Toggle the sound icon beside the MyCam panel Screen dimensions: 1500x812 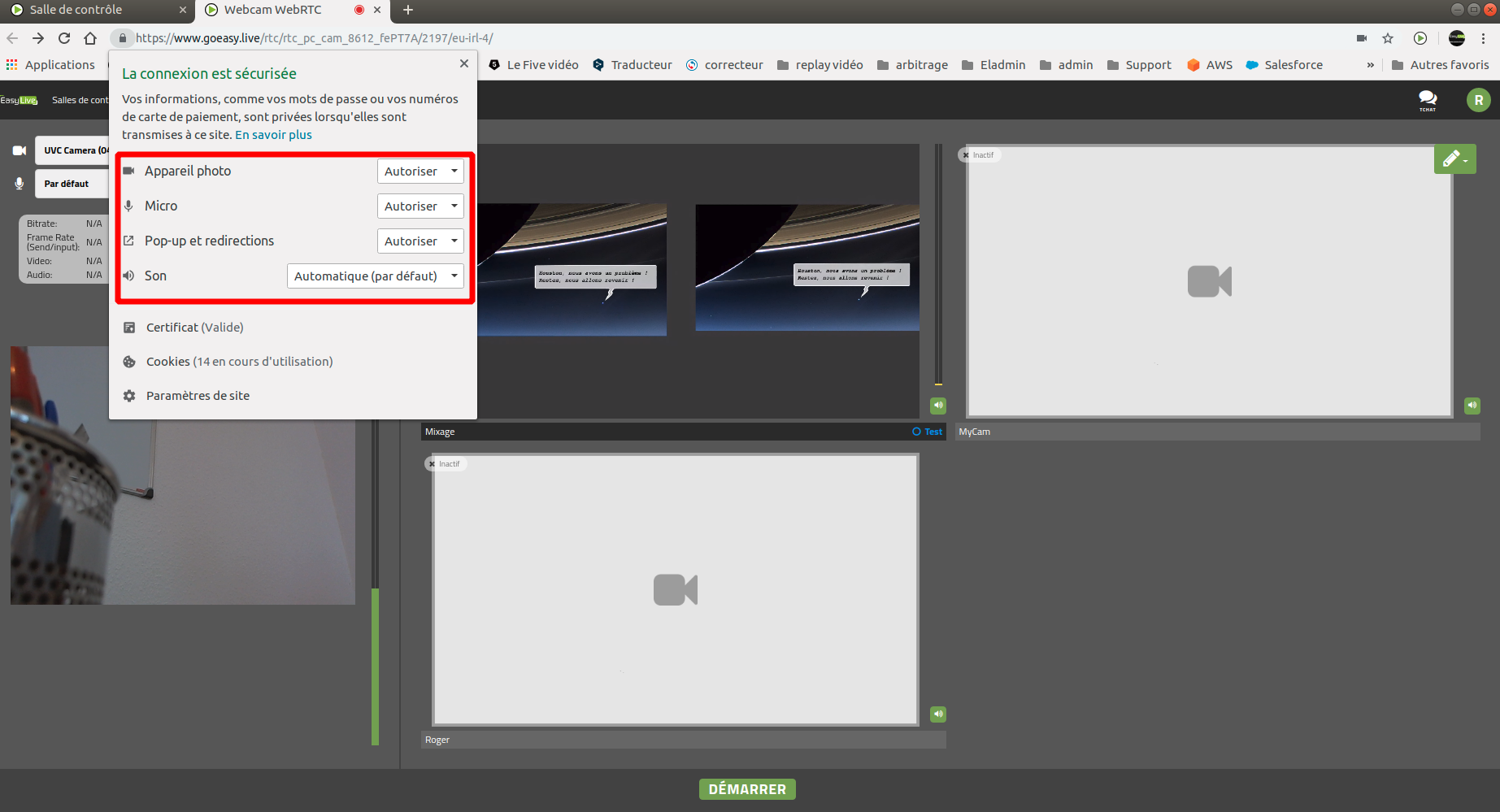tap(1472, 406)
